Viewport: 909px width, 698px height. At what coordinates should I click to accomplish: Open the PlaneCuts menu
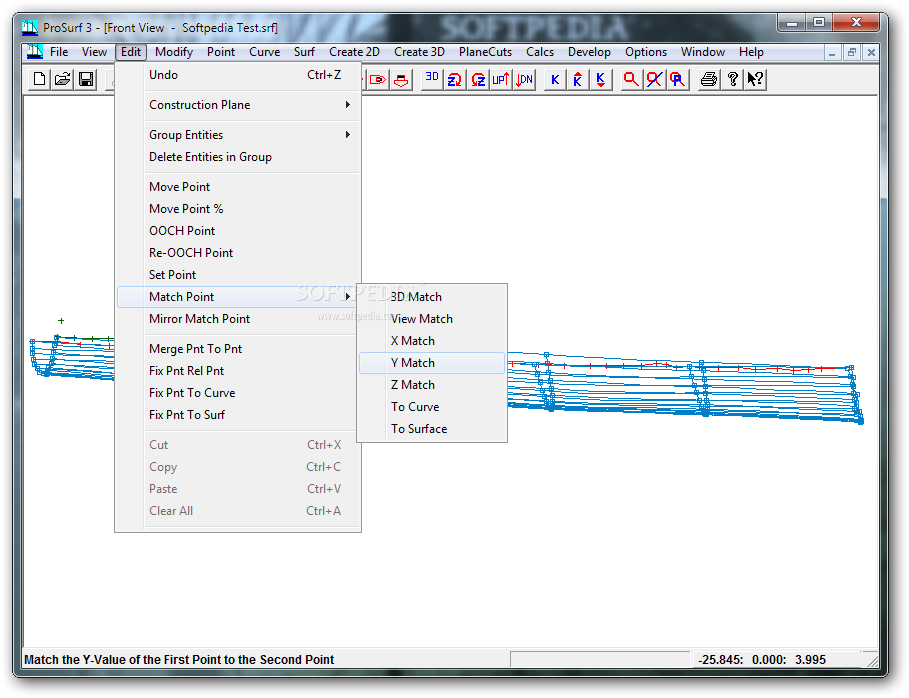[485, 52]
